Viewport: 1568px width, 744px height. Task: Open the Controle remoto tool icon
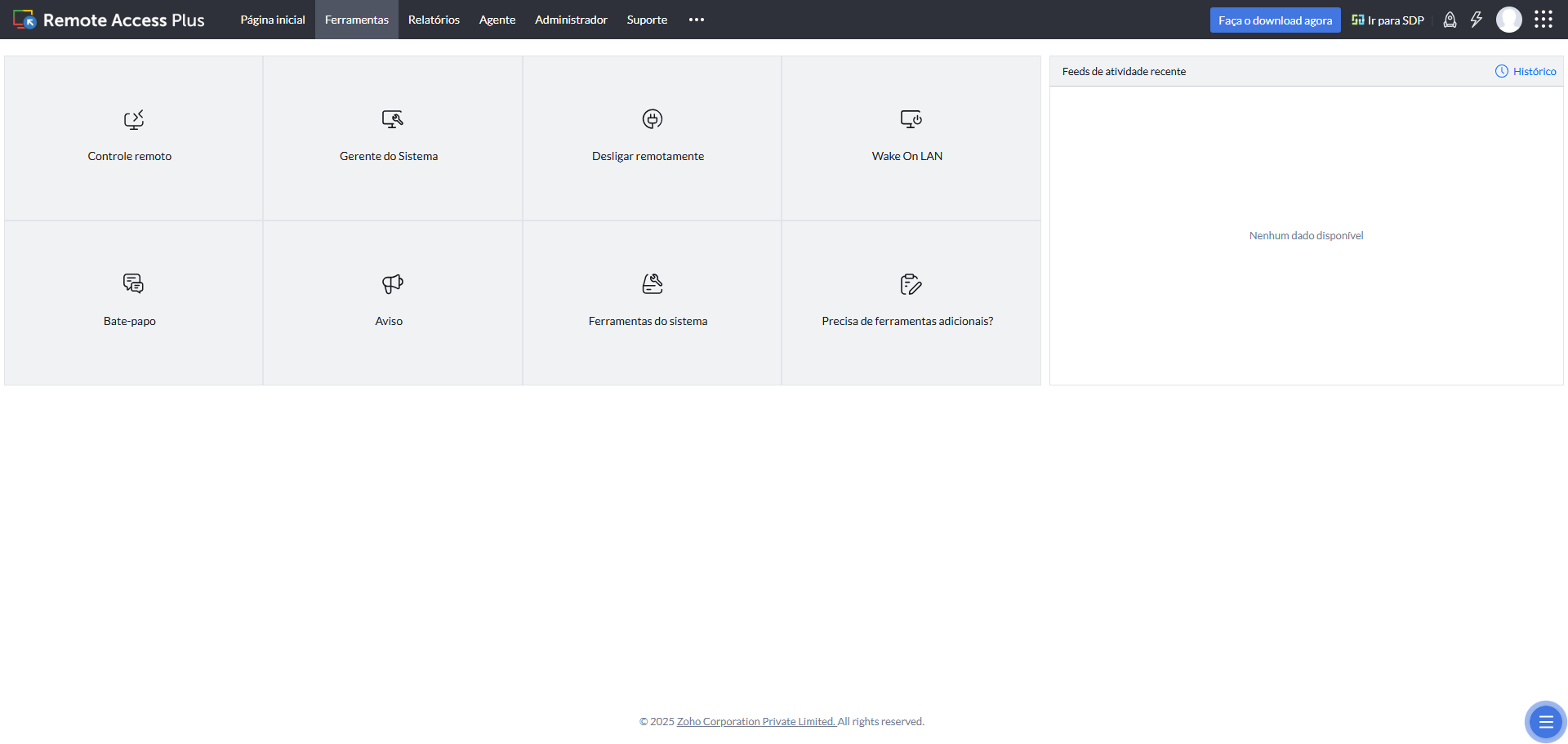tap(133, 120)
